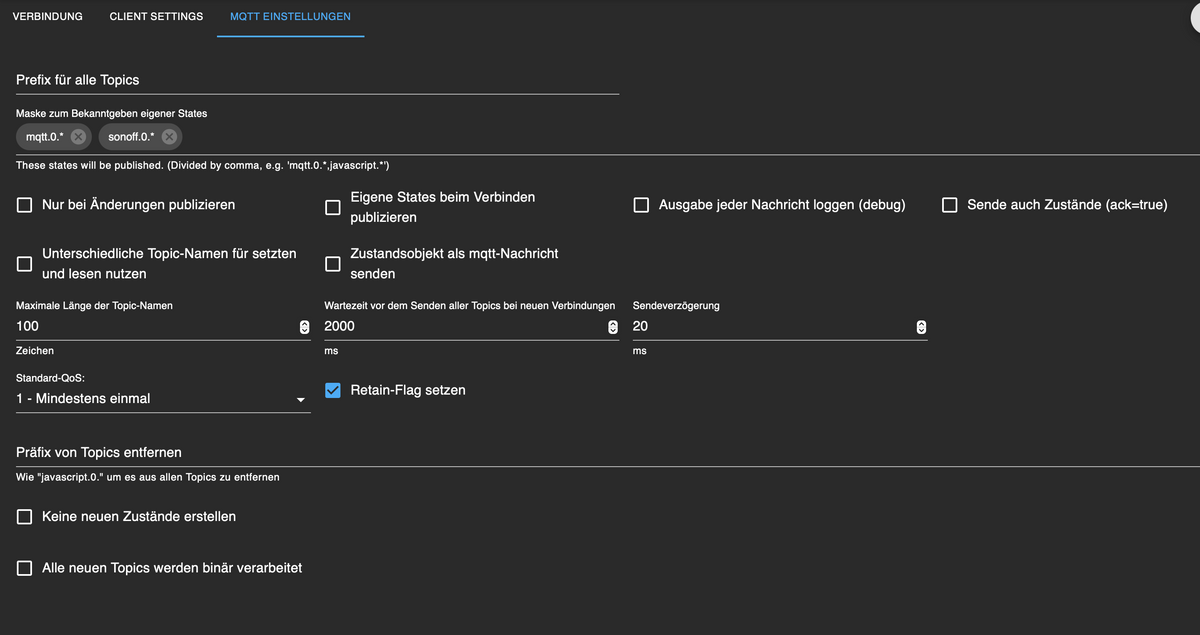The width and height of the screenshot is (1200, 635).
Task: Select the MQTT Einstellungen tab
Action: click(290, 17)
